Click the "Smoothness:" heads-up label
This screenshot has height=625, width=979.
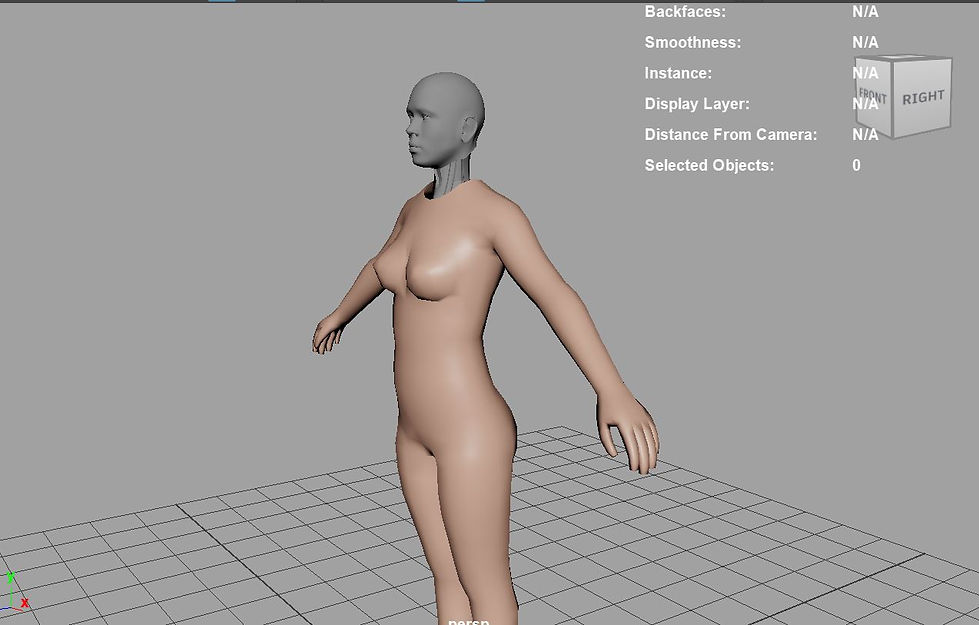tap(692, 42)
